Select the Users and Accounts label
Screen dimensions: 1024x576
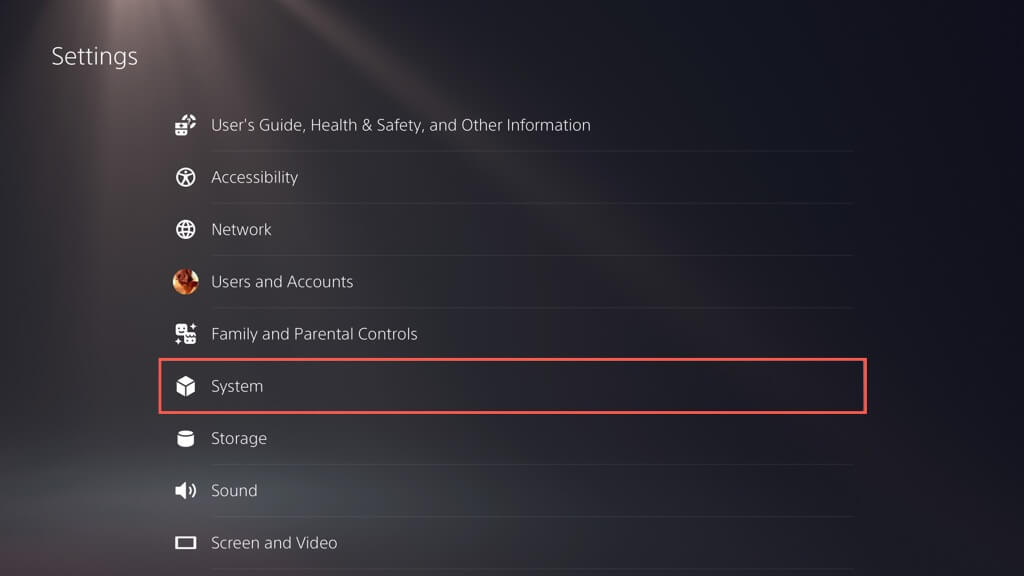pyautogui.click(x=282, y=282)
